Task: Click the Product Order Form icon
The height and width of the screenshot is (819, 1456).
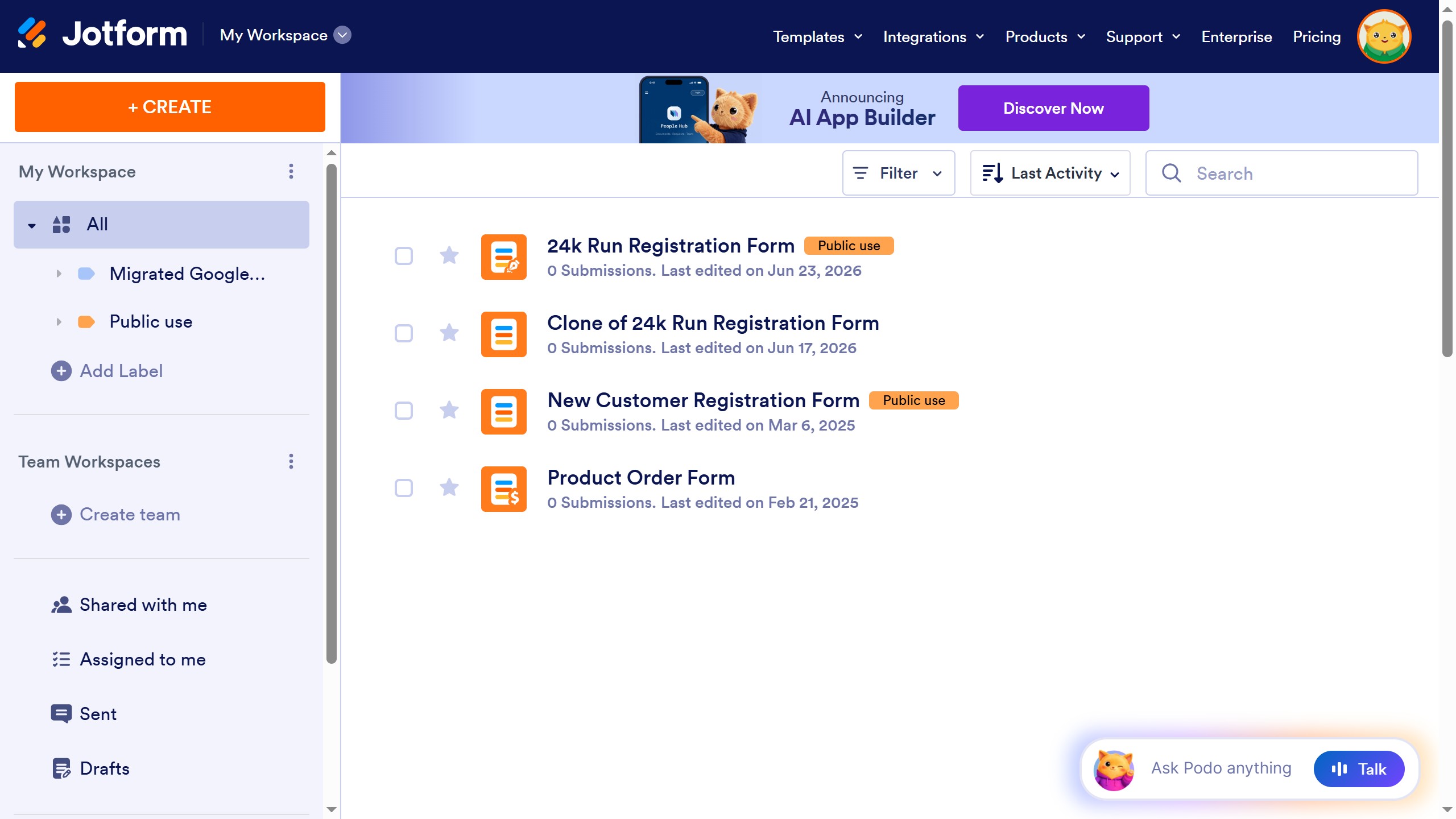Action: click(x=504, y=489)
